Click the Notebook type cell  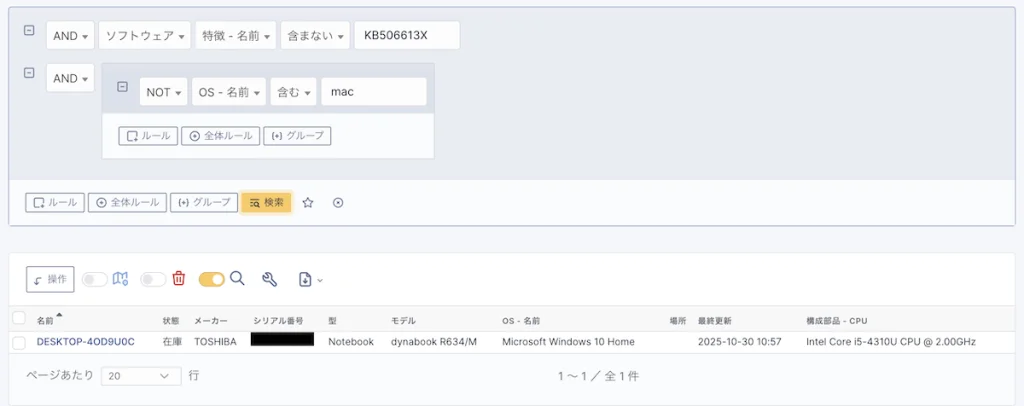(x=351, y=342)
